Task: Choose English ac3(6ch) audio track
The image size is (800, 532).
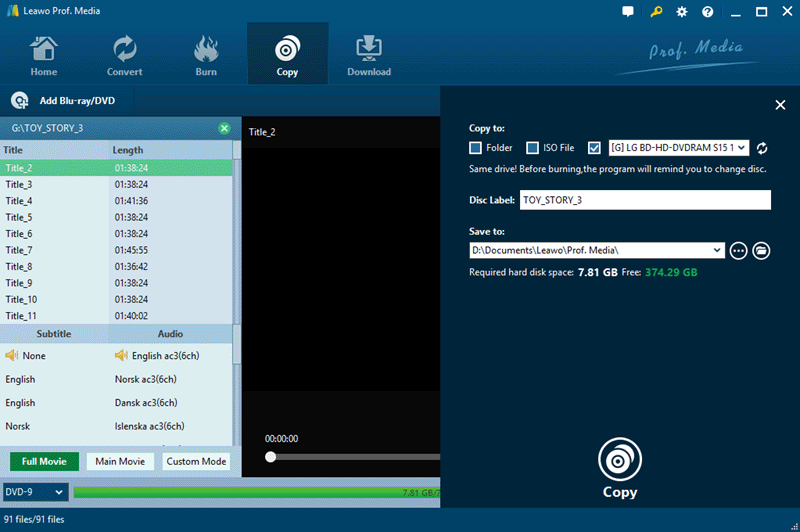Action: click(x=165, y=356)
